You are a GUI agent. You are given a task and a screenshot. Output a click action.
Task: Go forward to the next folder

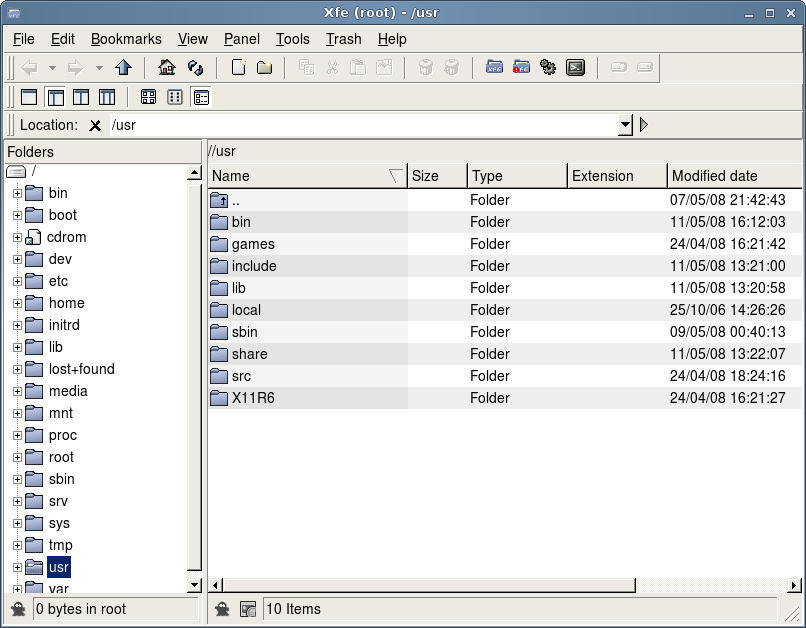tap(76, 67)
